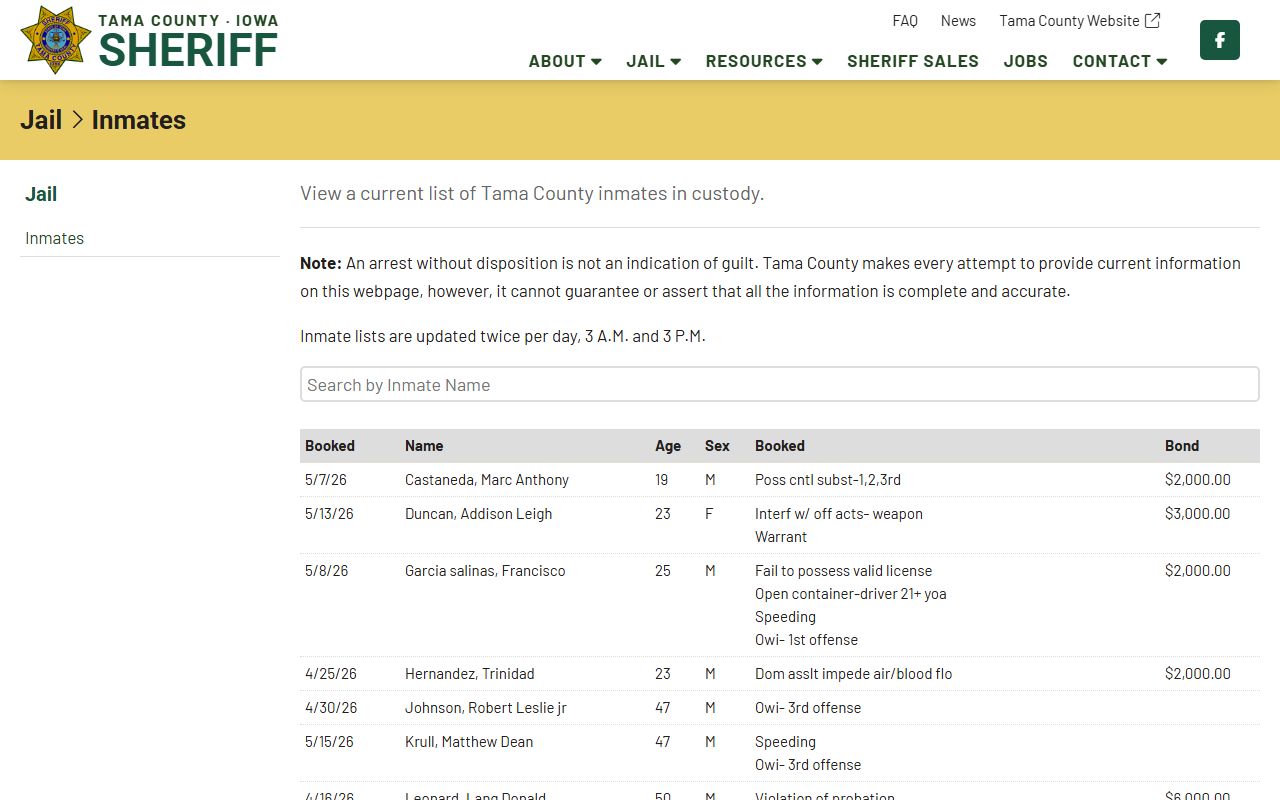Expand the Jail dropdown in the navigation bar
This screenshot has width=1280, height=800.
654,61
